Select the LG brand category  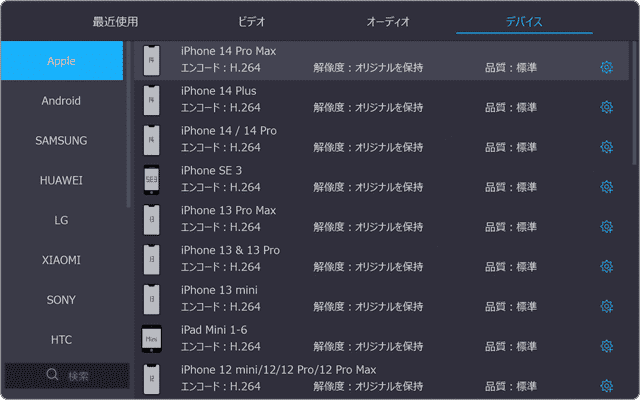point(62,220)
